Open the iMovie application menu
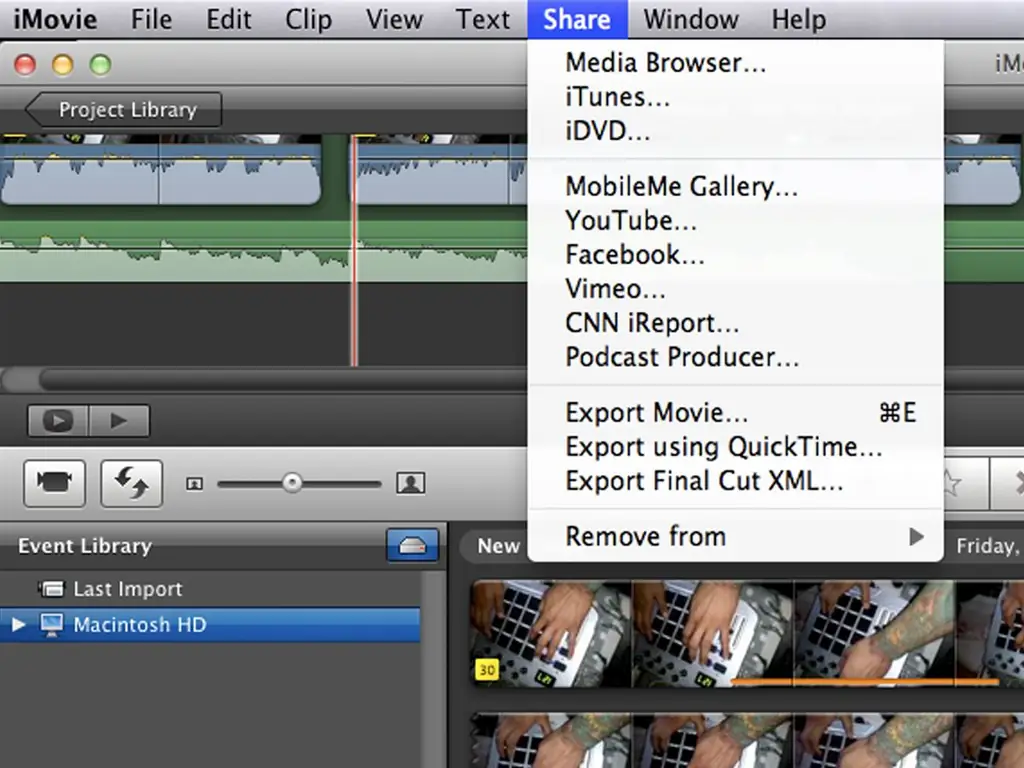1024x768 pixels. pos(56,20)
